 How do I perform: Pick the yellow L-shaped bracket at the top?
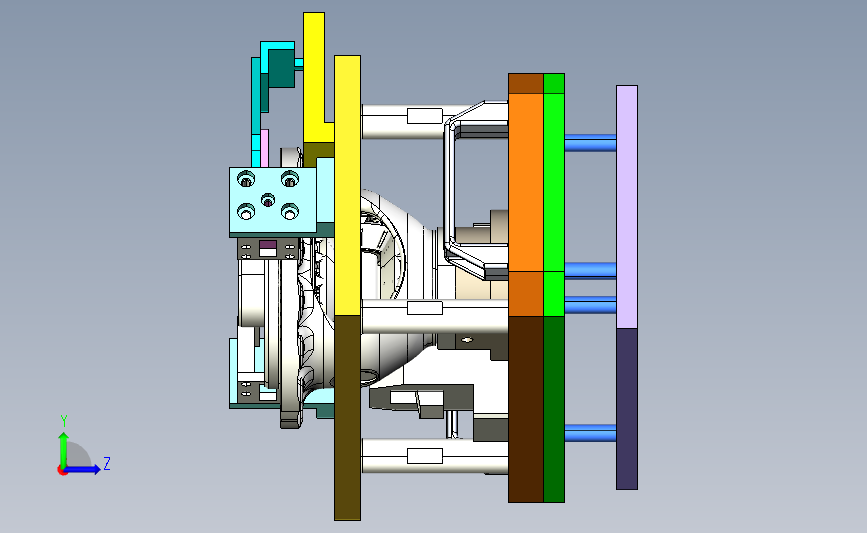coord(314,77)
